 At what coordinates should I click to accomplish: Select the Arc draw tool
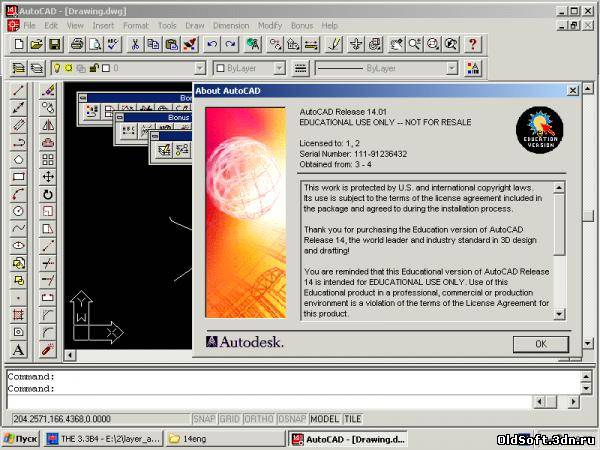tap(18, 194)
